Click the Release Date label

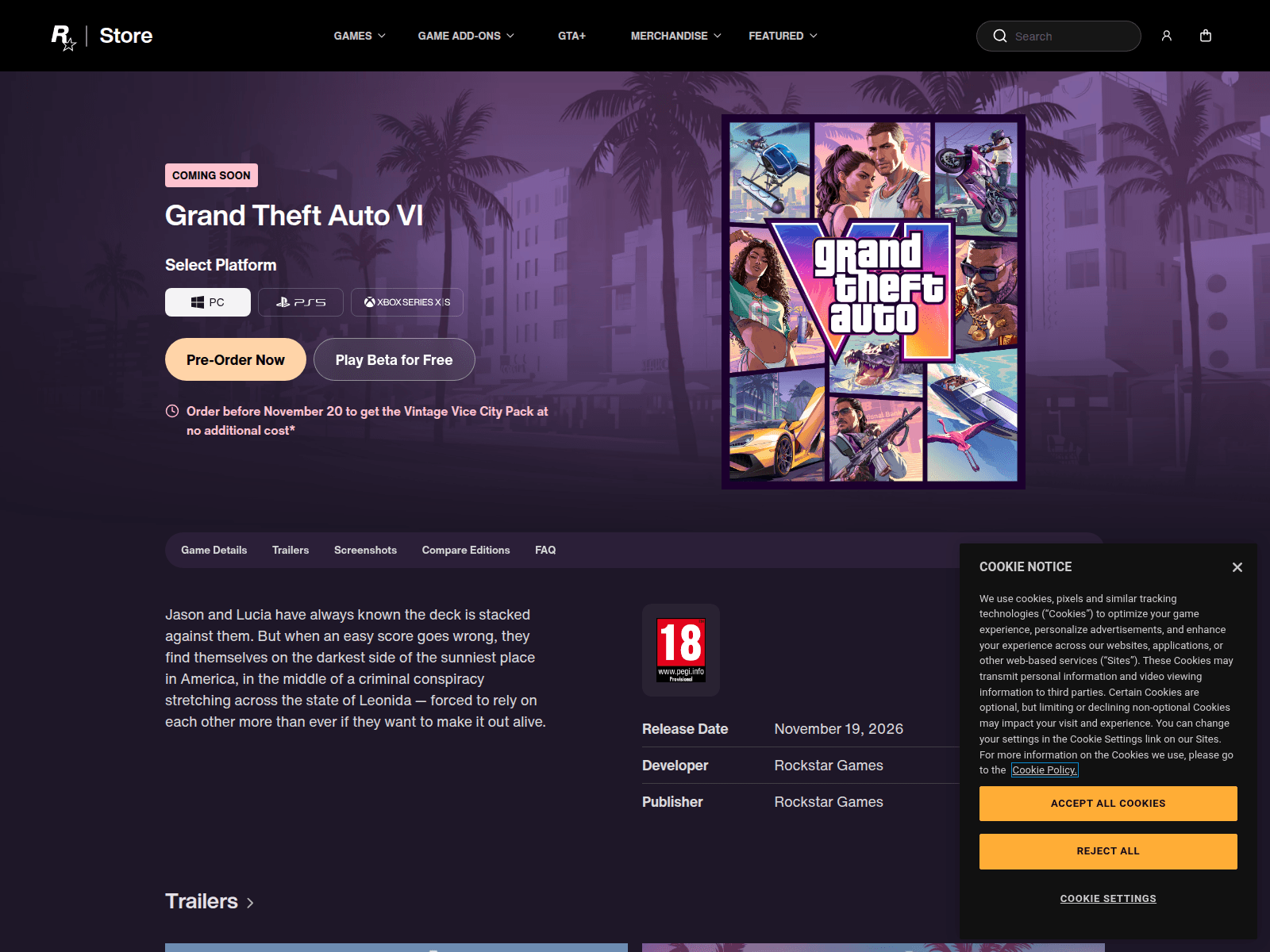(685, 729)
